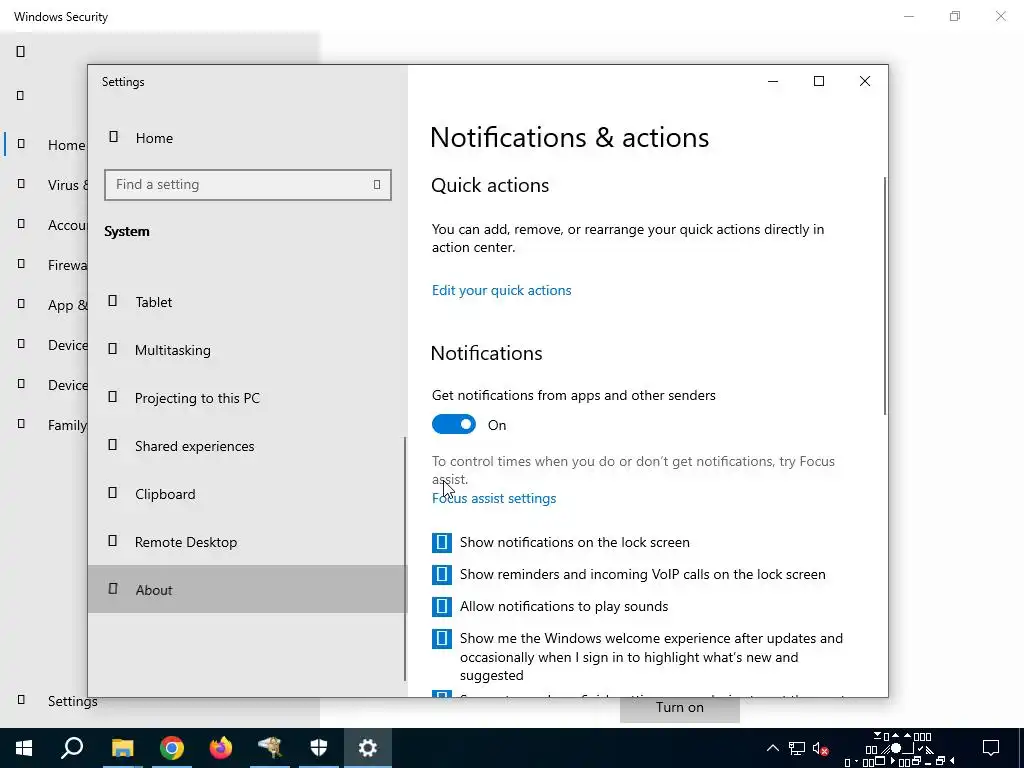
Task: Open Focus assist settings link
Action: (x=494, y=498)
